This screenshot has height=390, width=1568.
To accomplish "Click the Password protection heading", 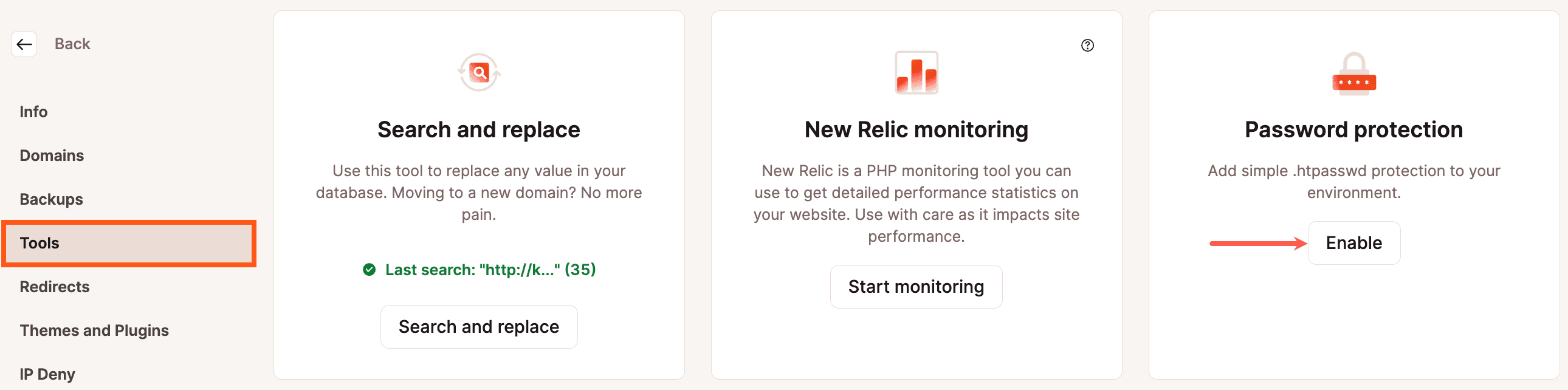I will pyautogui.click(x=1353, y=129).
